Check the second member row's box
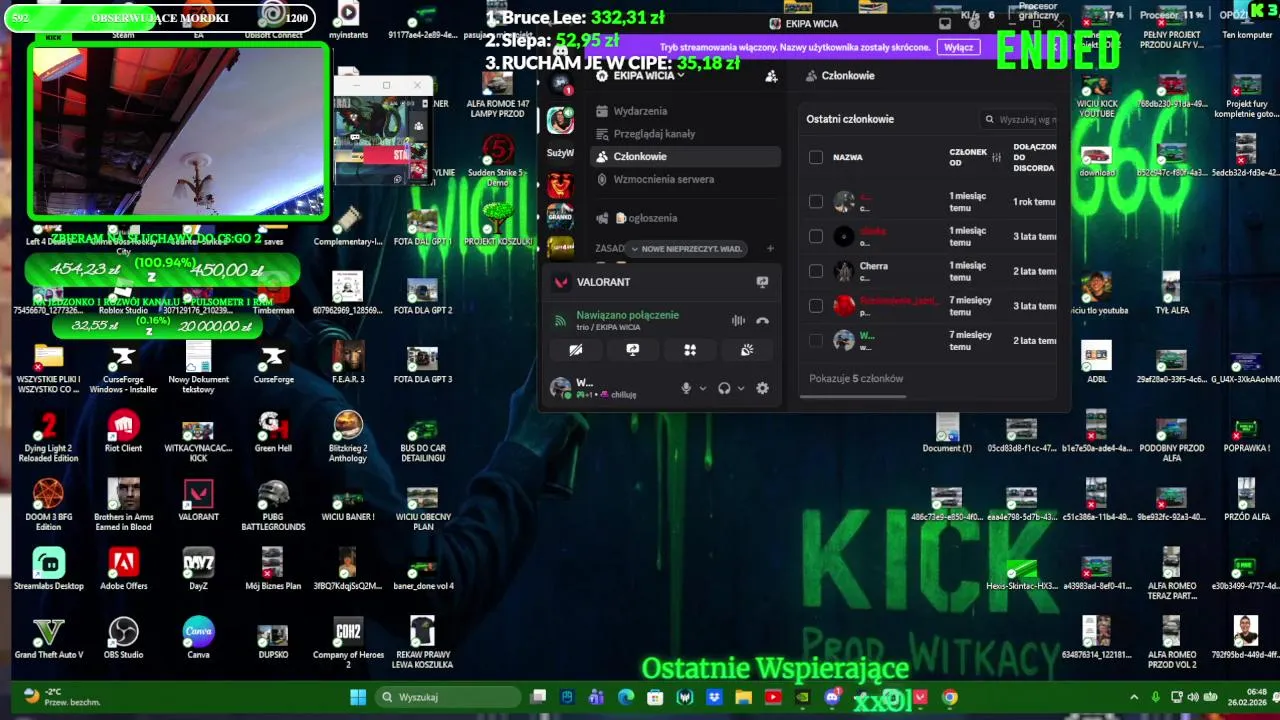This screenshot has width=1280, height=720. click(x=816, y=236)
